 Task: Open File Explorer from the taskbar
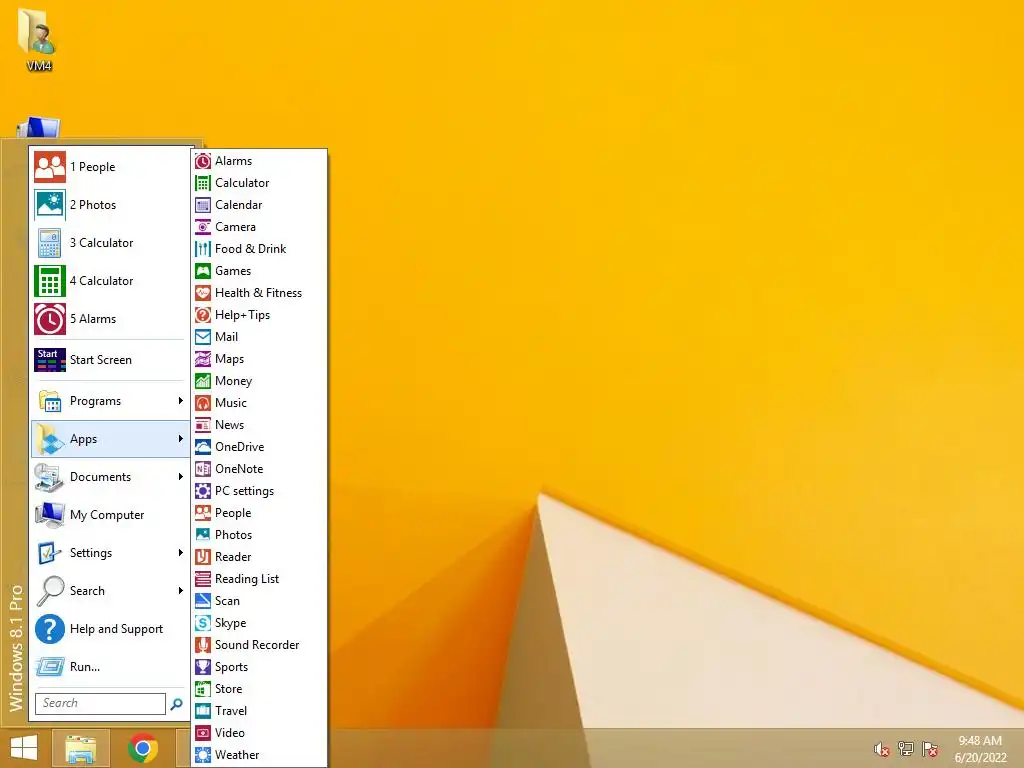click(x=81, y=748)
